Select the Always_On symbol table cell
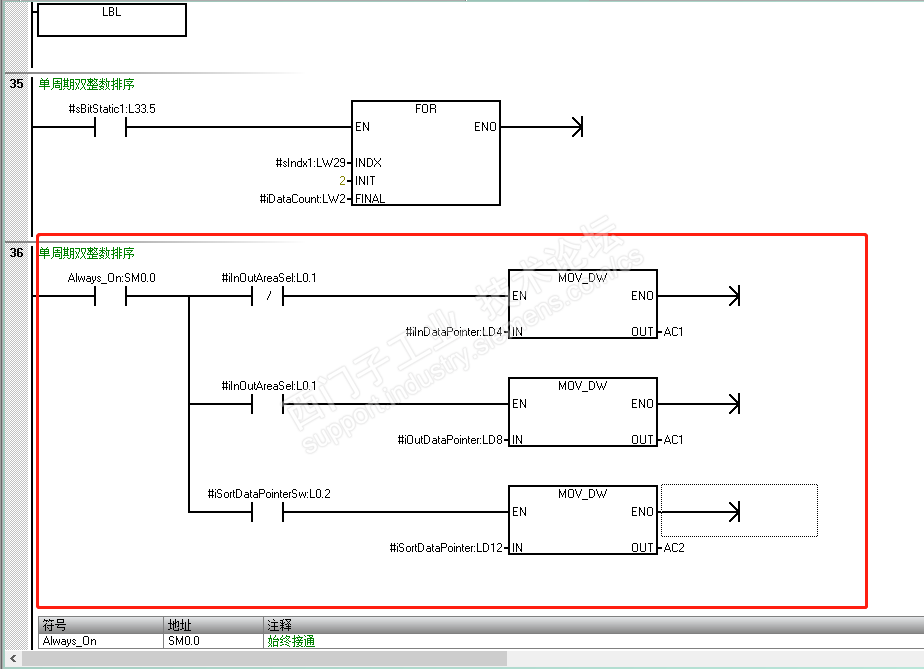The height and width of the screenshot is (669, 924). coord(101,641)
